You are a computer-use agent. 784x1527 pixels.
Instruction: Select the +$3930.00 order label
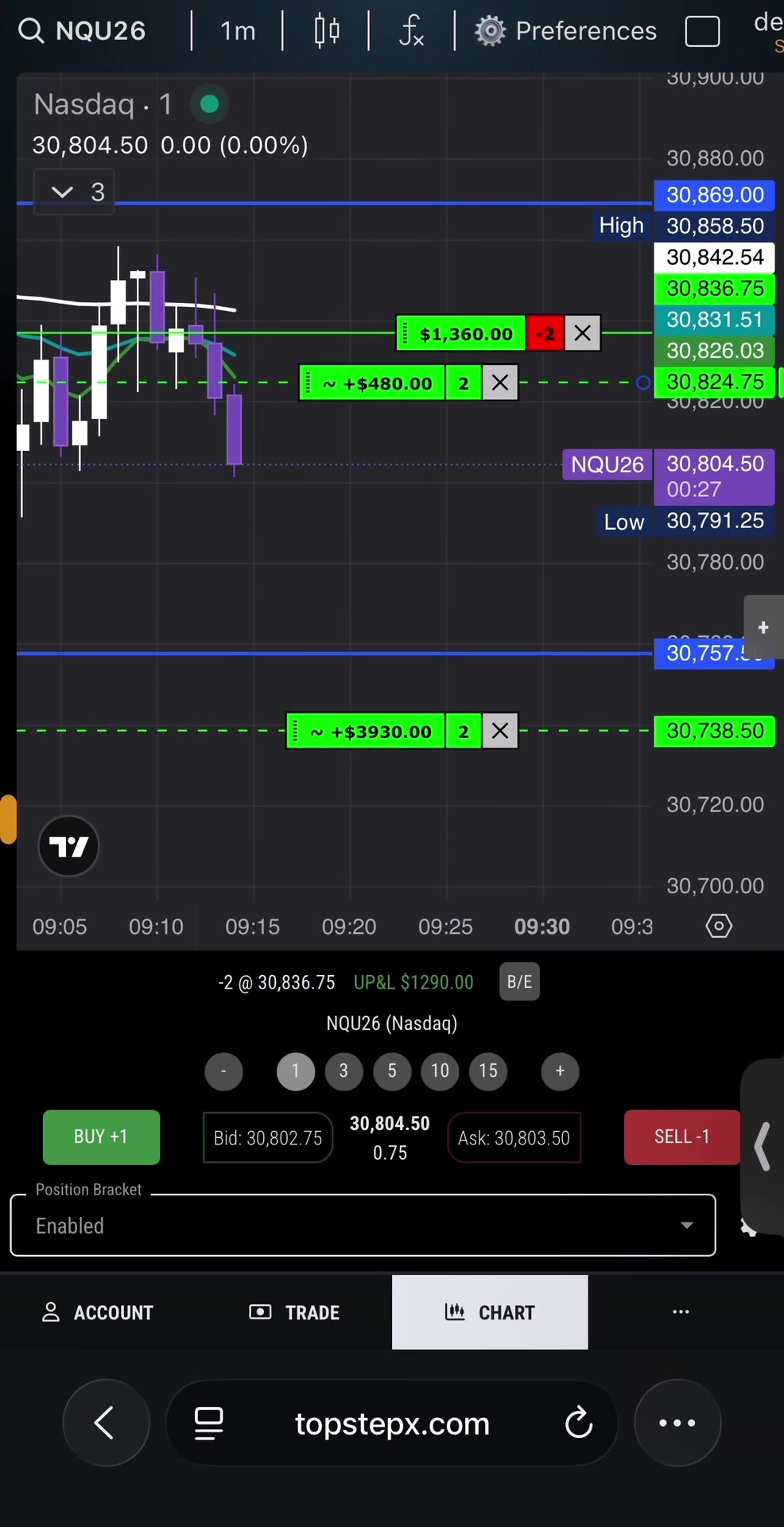(x=366, y=731)
